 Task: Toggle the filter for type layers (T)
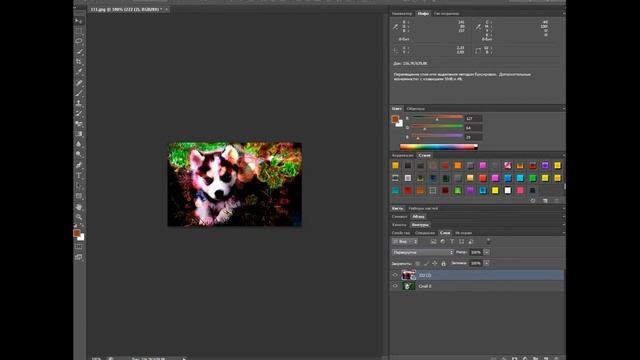452,242
